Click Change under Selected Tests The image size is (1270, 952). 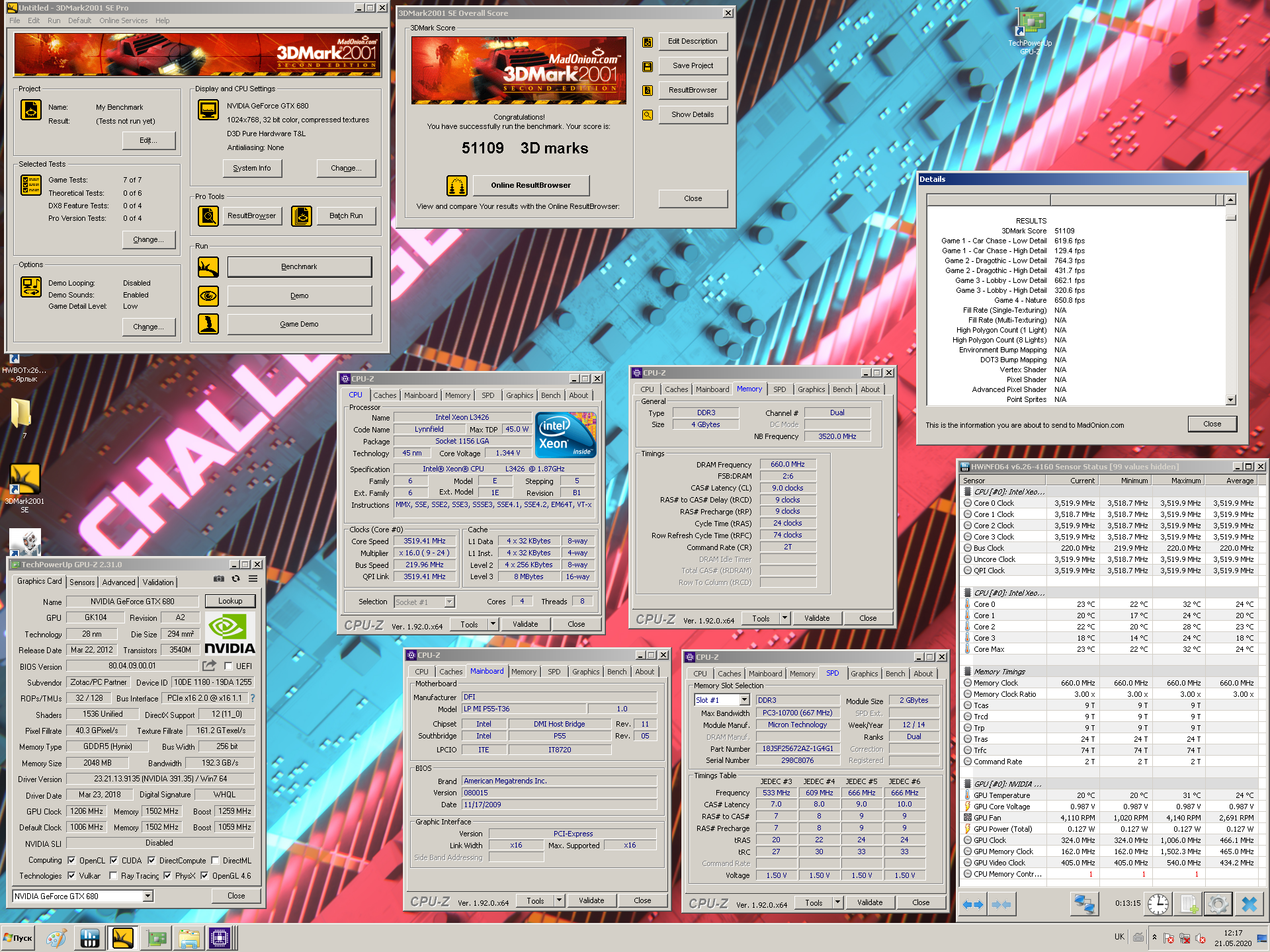(149, 240)
